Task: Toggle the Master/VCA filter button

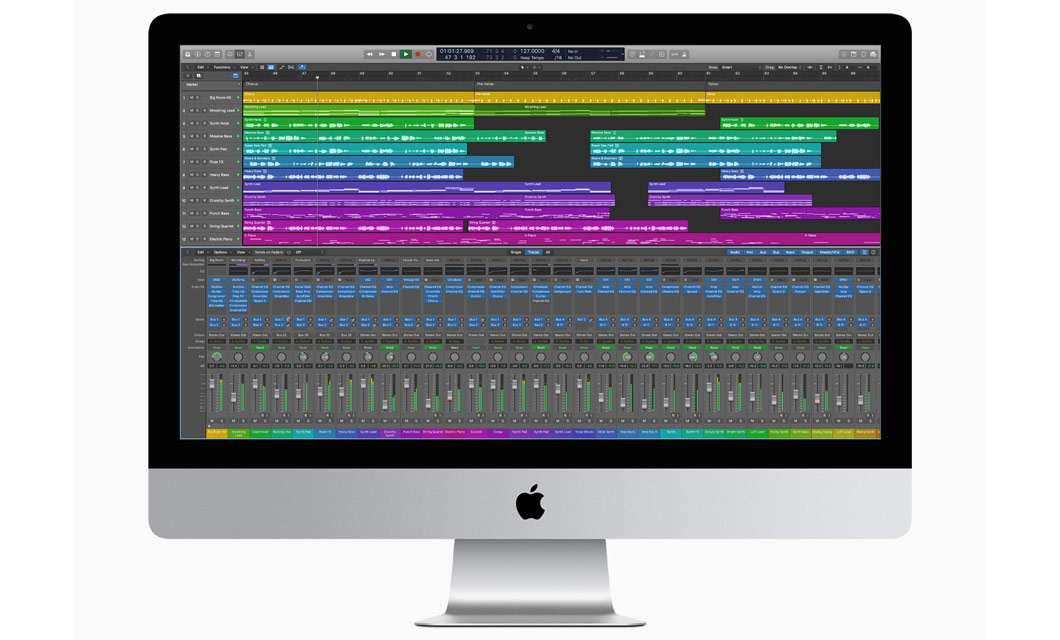Action: [x=829, y=252]
